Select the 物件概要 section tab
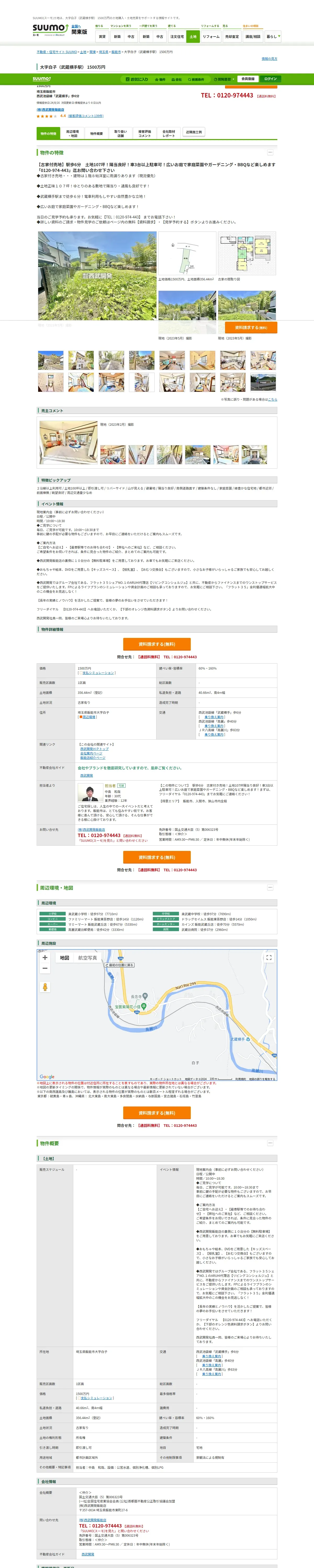 tap(96, 133)
